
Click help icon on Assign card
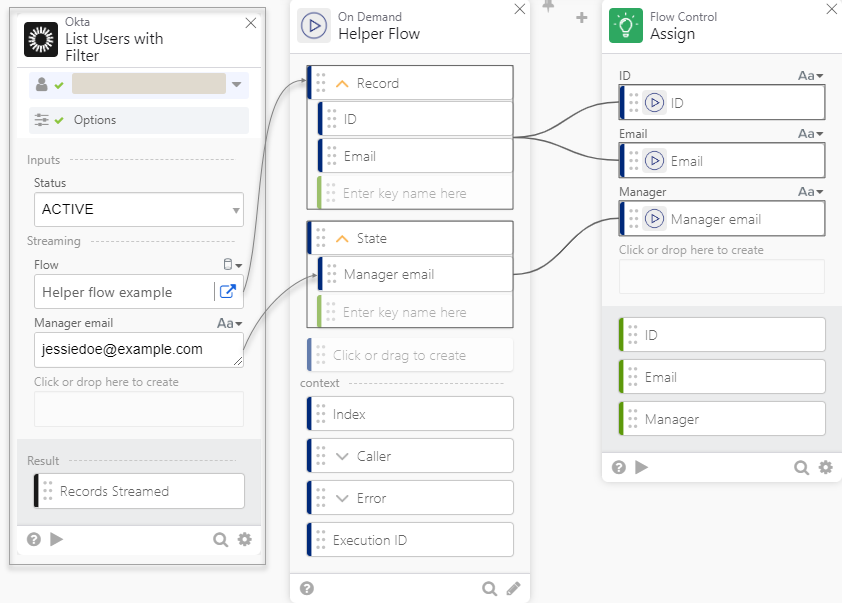(x=619, y=467)
